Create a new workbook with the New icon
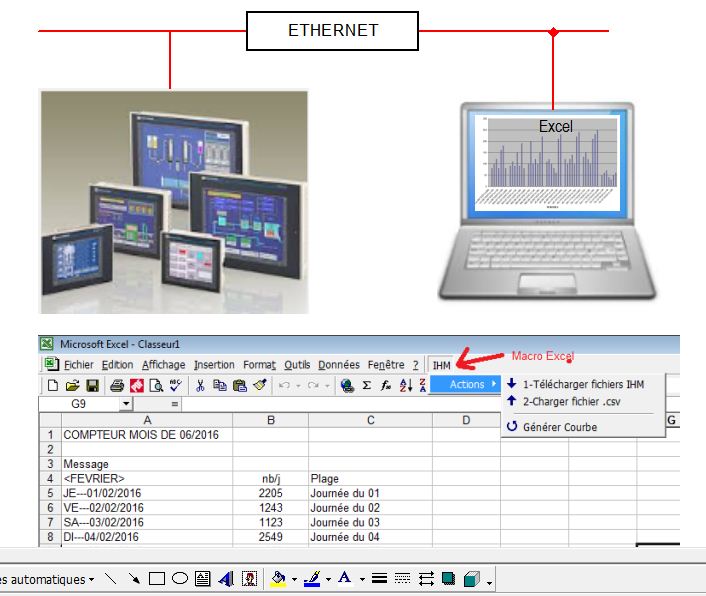 (53, 385)
